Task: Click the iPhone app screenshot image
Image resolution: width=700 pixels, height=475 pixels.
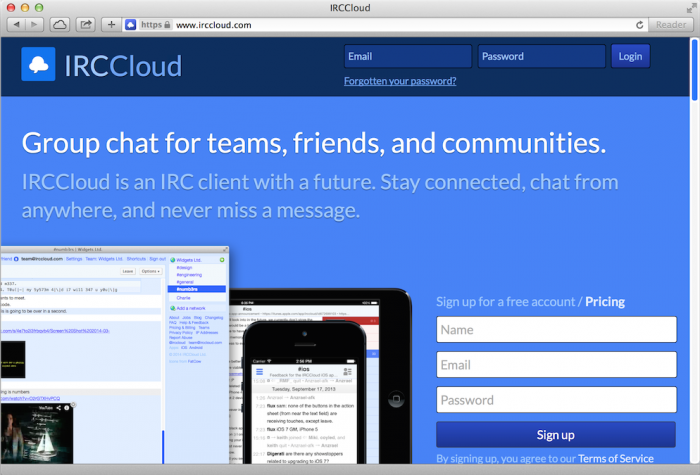Action: (x=305, y=395)
